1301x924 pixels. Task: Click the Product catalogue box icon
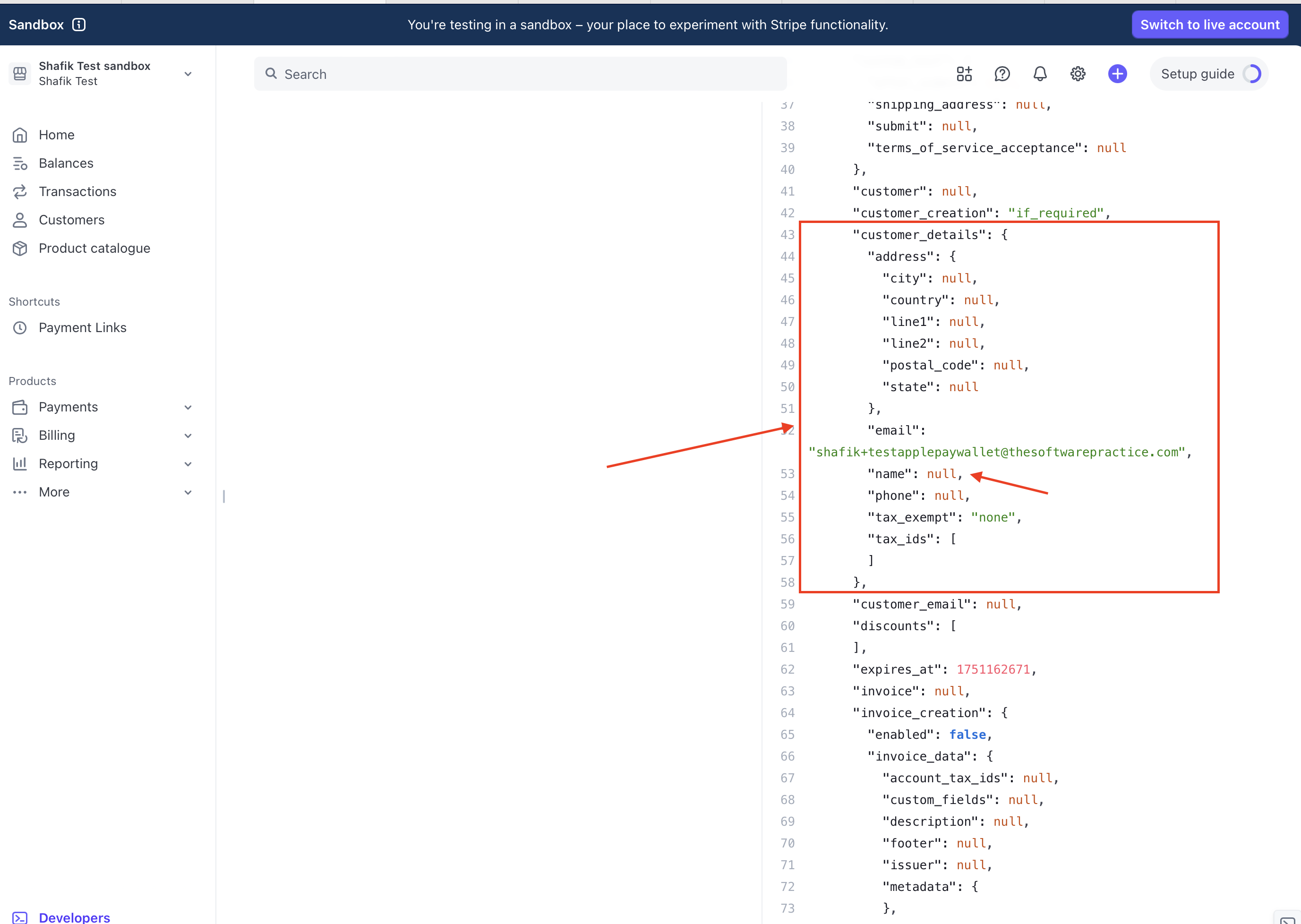click(x=20, y=248)
